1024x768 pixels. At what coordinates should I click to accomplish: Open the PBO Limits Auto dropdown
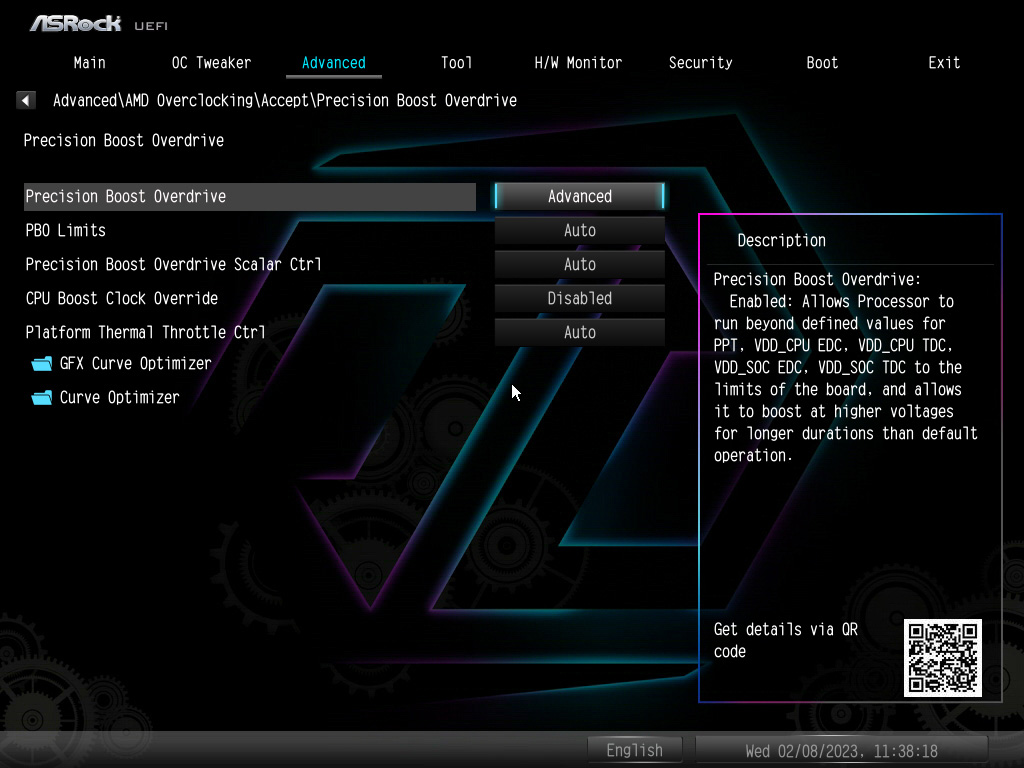pyautogui.click(x=580, y=230)
